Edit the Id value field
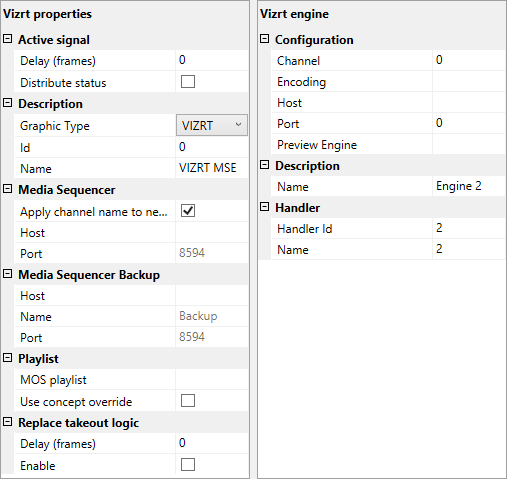 [212, 147]
